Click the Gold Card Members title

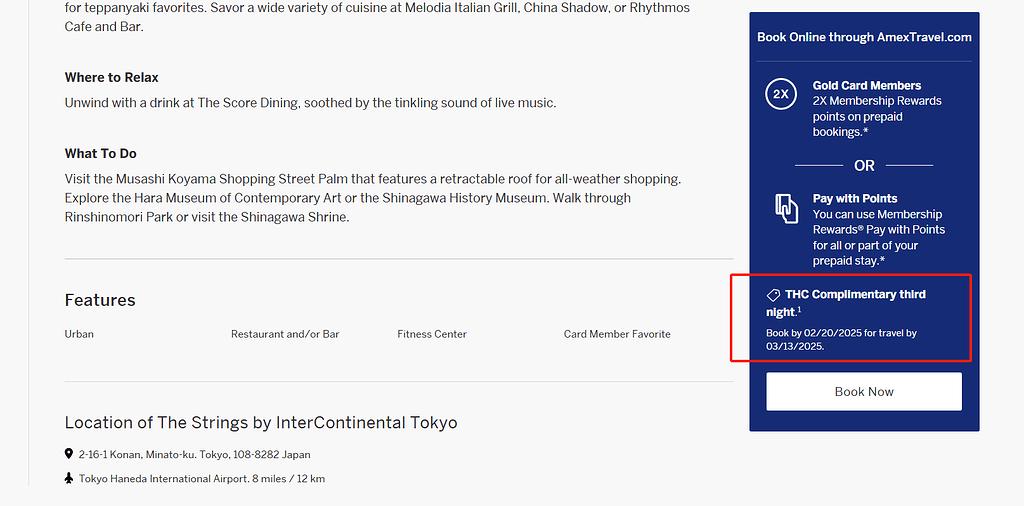tap(867, 86)
